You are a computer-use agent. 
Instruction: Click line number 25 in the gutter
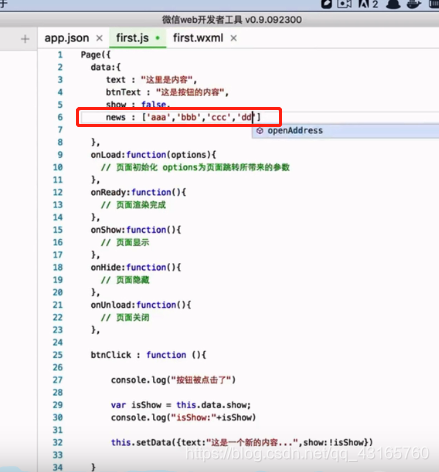(x=58, y=355)
